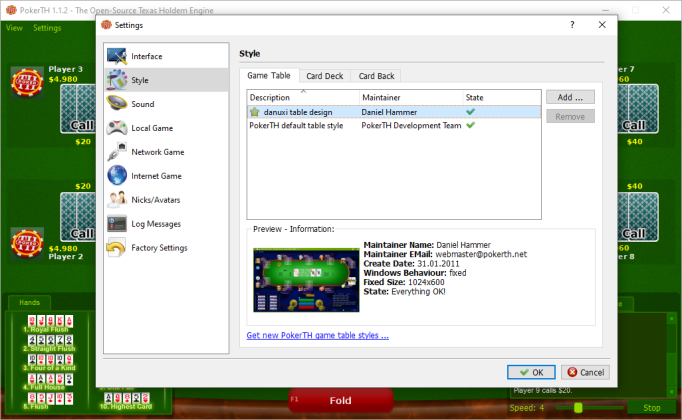Click the PokerTH icon in Settings title bar
Screen dimensions: 682x420
(106, 25)
